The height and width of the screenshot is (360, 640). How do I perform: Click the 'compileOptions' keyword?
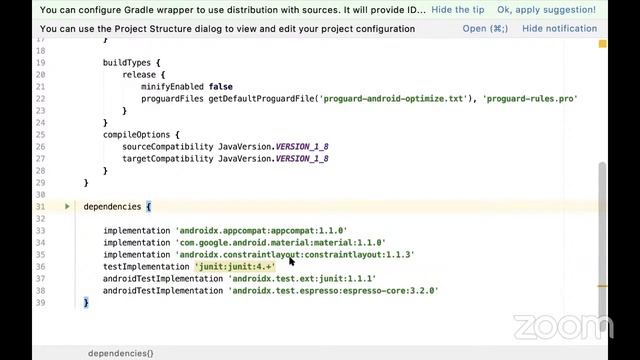pos(136,135)
